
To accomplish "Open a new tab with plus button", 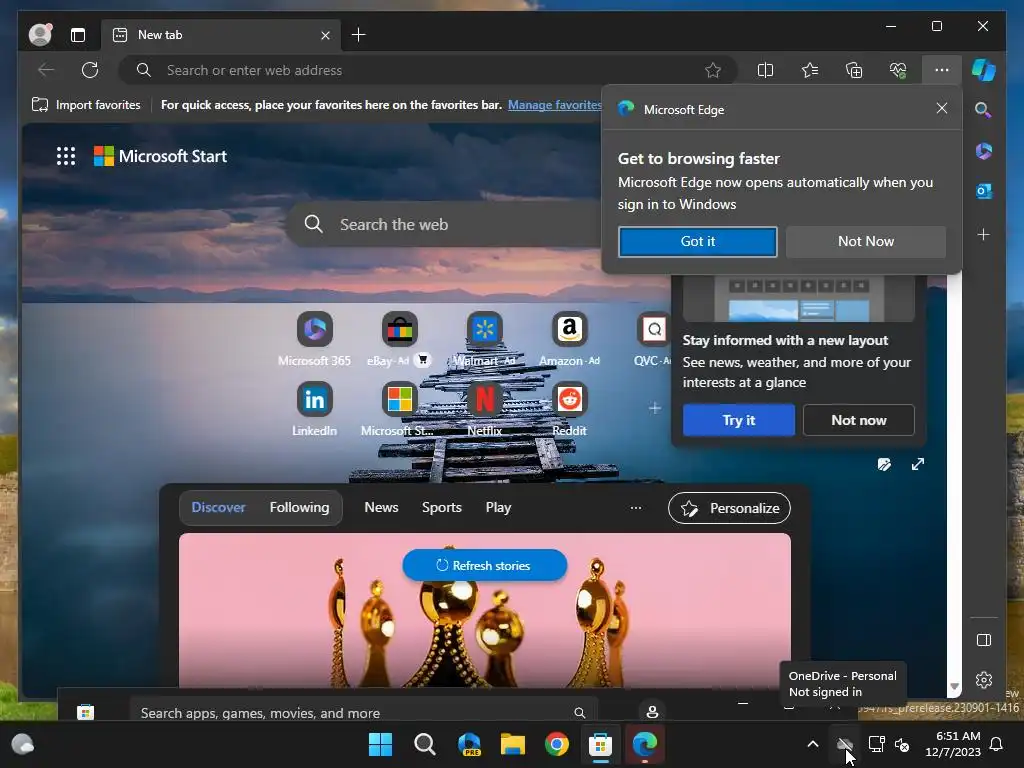I will [359, 35].
